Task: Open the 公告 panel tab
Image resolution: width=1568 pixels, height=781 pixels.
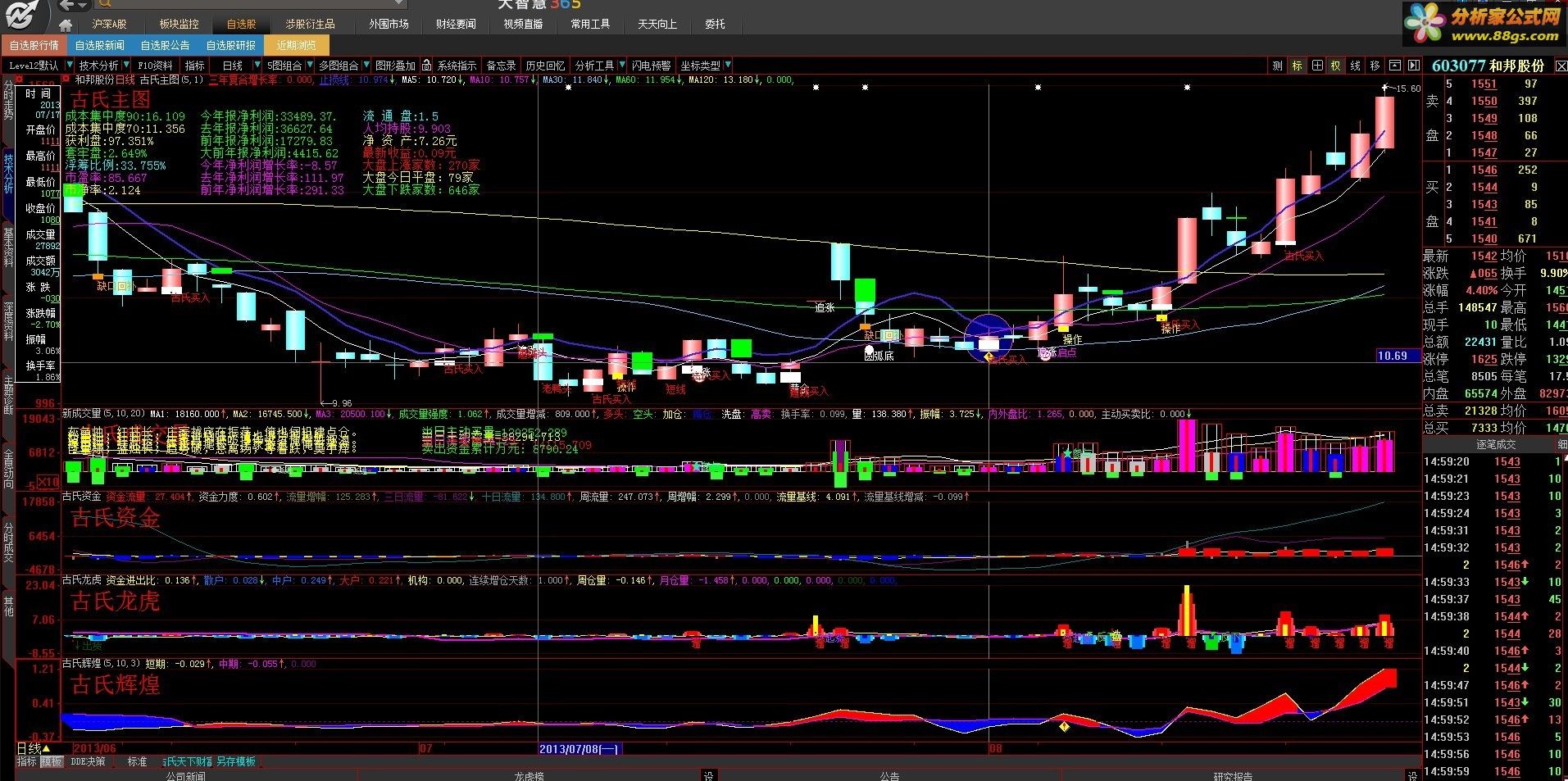Action: 889,775
